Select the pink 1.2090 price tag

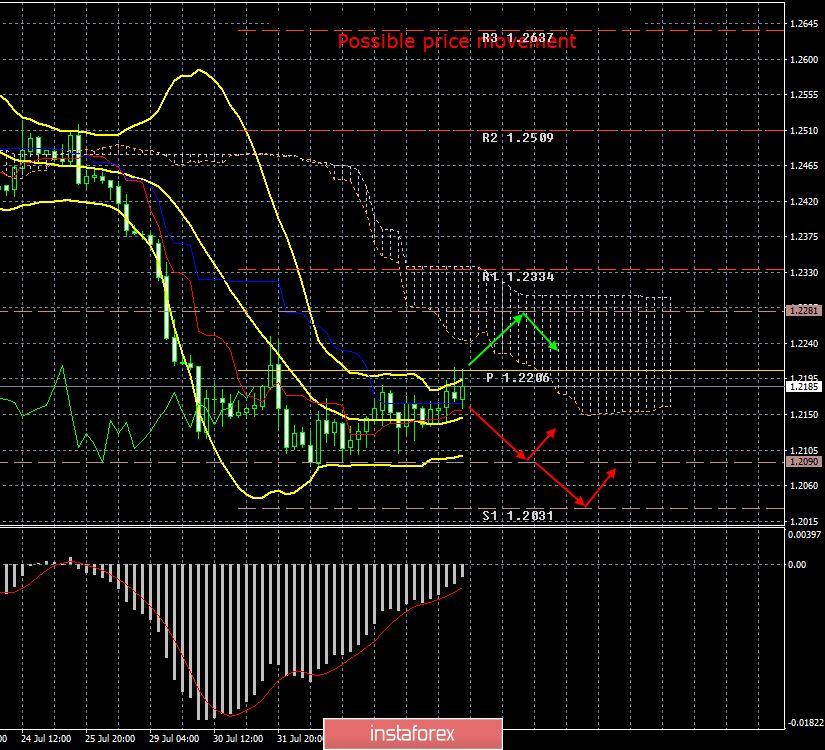806,463
